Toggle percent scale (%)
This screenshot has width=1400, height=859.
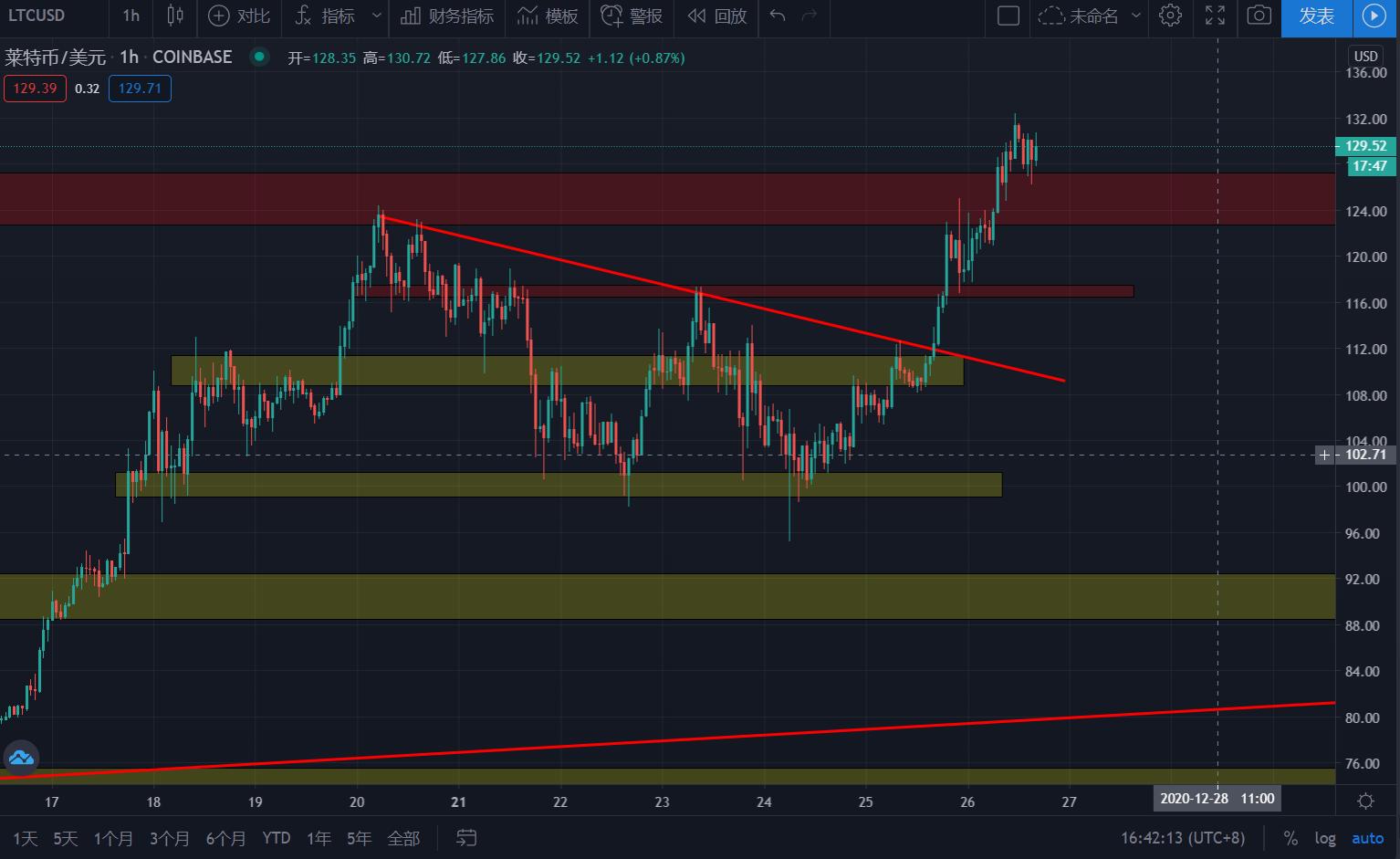[1290, 838]
